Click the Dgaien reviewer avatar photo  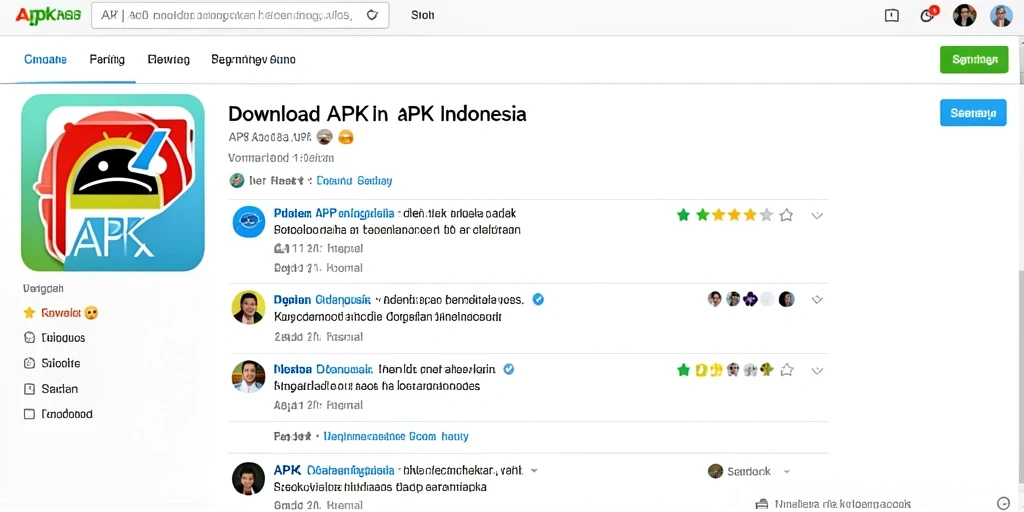249,307
